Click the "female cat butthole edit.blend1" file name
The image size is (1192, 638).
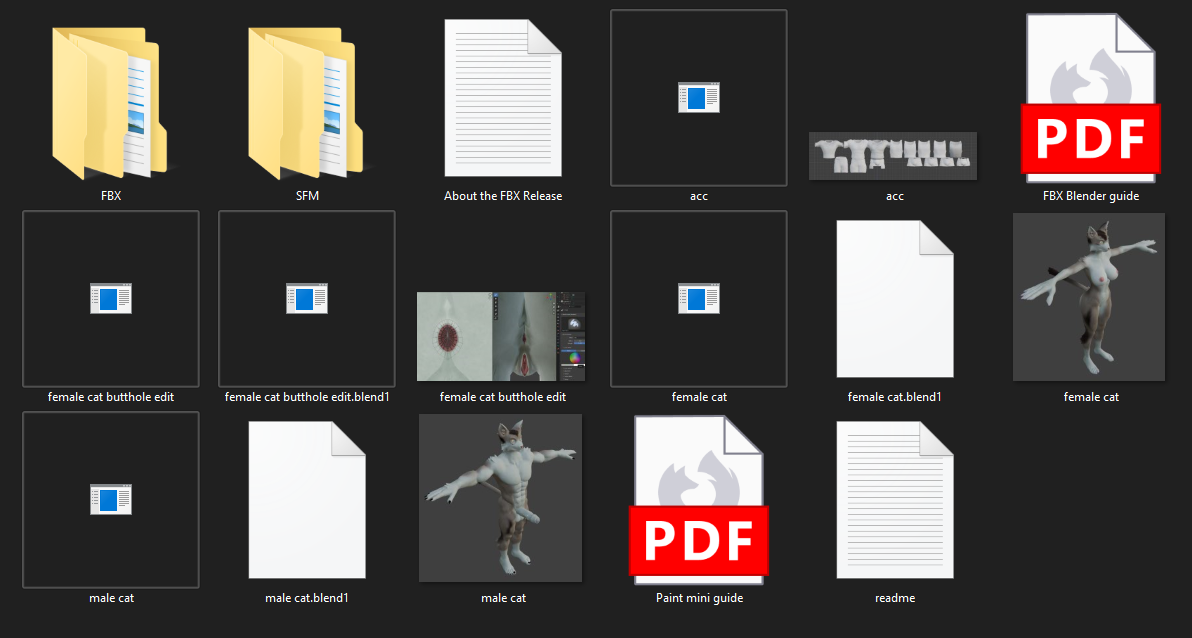coord(307,396)
